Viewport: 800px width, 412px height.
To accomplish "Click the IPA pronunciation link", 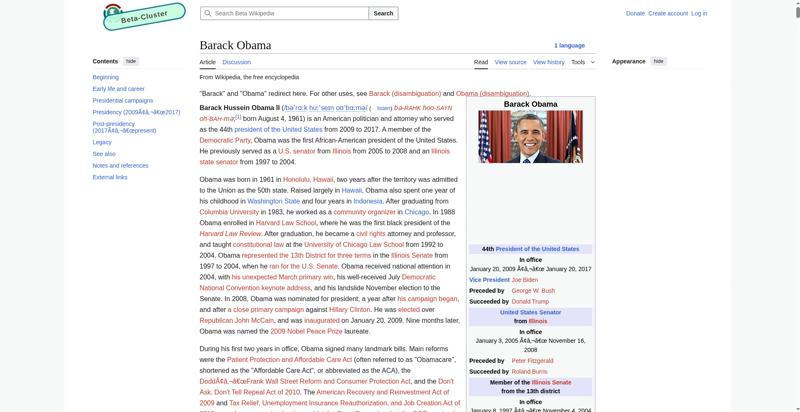I will (x=324, y=108).
